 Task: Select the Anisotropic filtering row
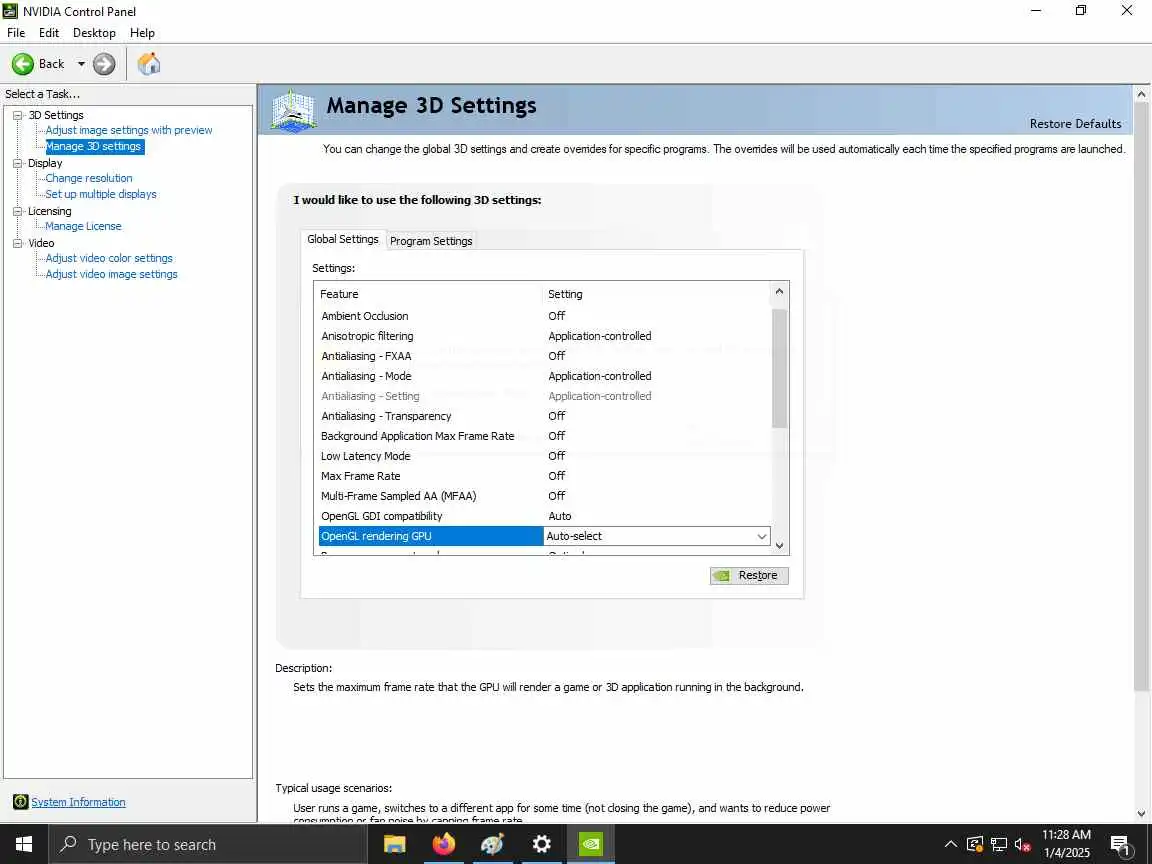coord(544,336)
